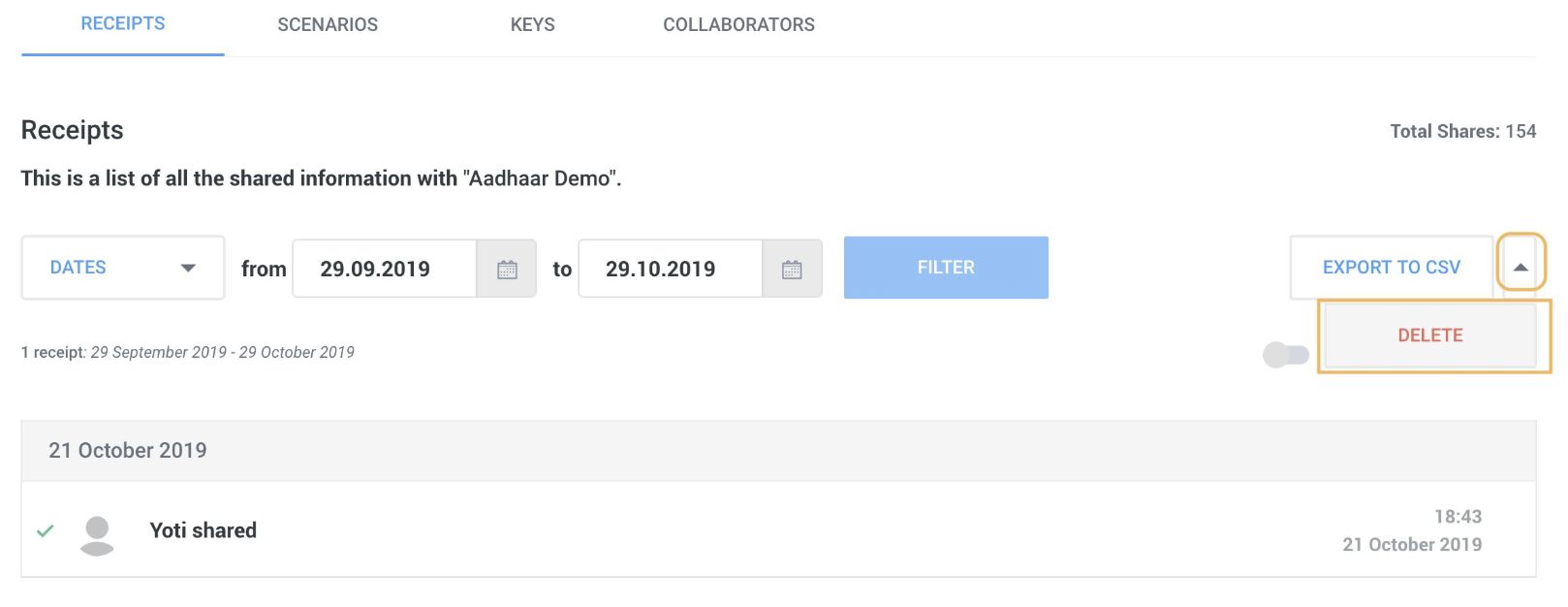Click the to date field 29.10.2019
The width and height of the screenshot is (1568, 607).
pos(671,269)
